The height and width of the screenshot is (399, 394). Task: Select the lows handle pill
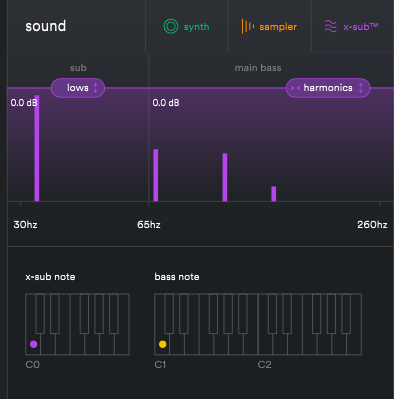coord(78,88)
